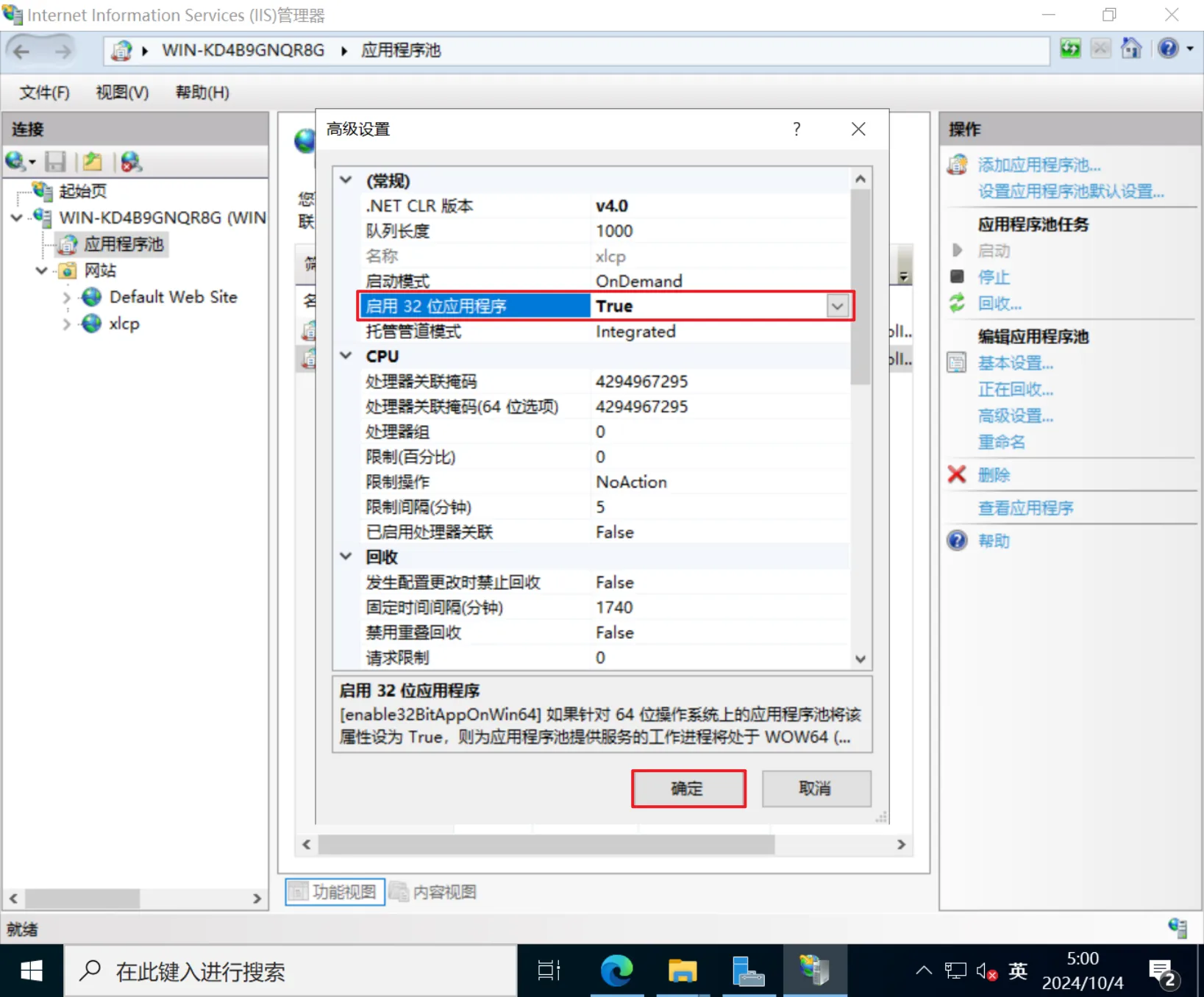Click the delete connection icon in Connections toolbar
This screenshot has width=1204, height=997.
tap(131, 161)
